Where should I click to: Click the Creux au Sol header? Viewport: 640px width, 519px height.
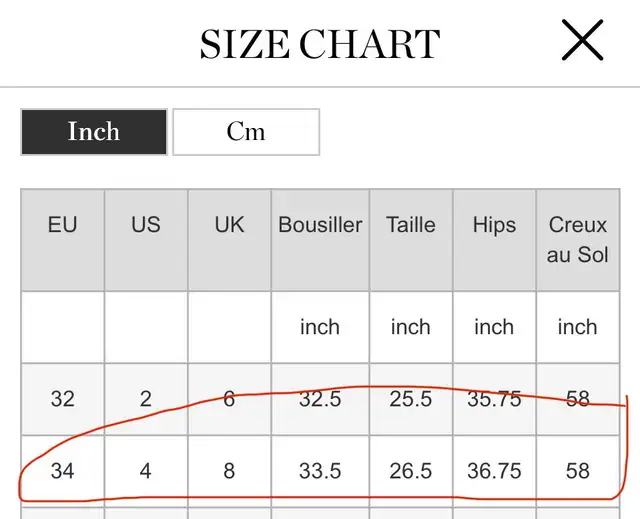click(x=578, y=240)
